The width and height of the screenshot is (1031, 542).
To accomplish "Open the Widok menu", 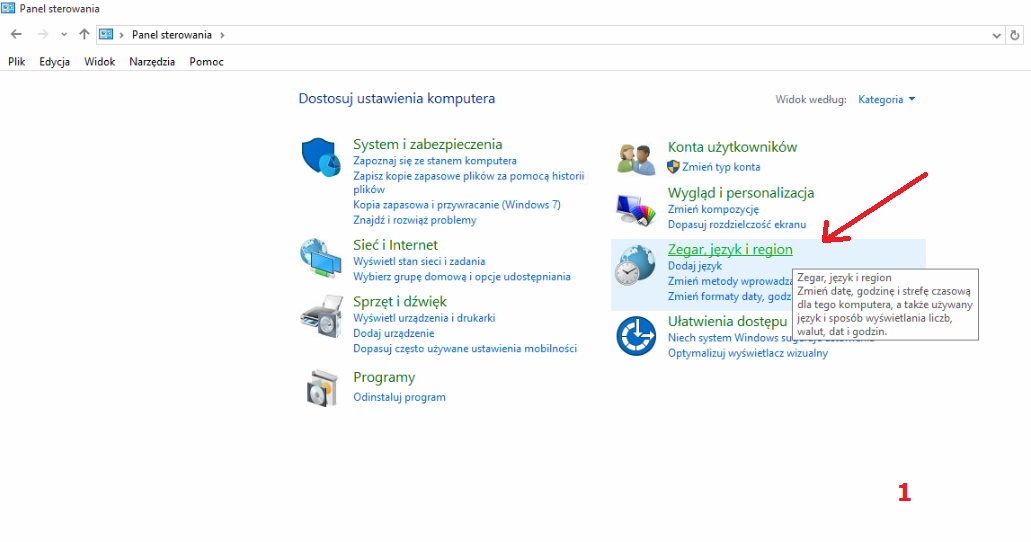I will pyautogui.click(x=99, y=62).
